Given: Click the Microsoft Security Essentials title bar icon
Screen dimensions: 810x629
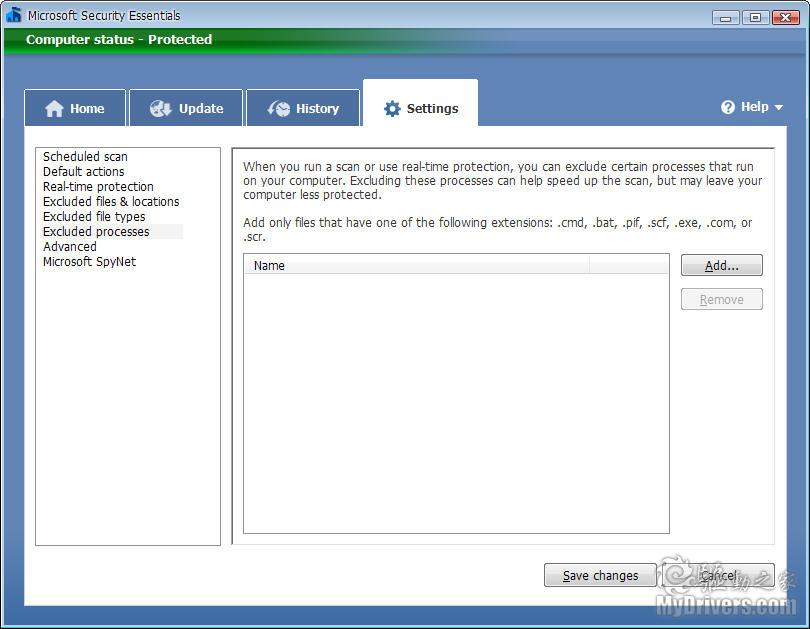Looking at the screenshot, I should pyautogui.click(x=14, y=15).
